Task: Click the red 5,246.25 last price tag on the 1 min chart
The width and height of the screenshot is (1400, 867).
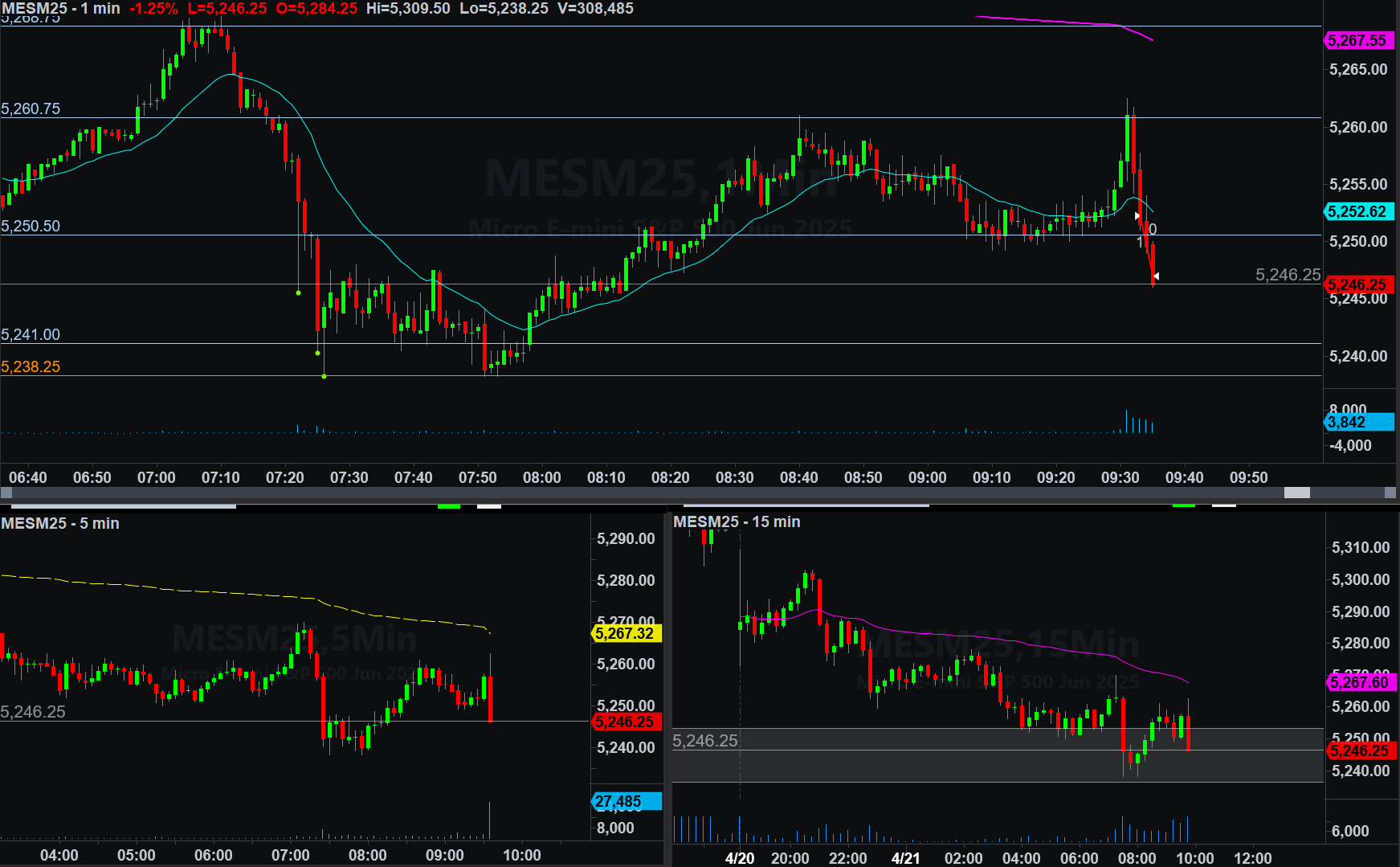Action: tap(1358, 284)
